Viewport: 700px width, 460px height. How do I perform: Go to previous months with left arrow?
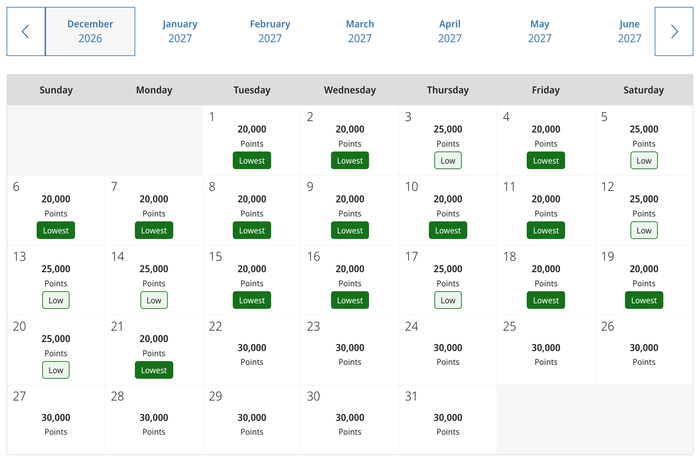click(26, 31)
